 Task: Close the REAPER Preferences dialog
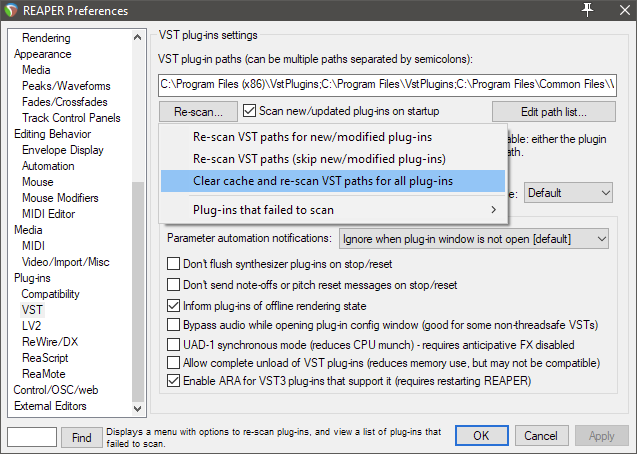(x=625, y=10)
